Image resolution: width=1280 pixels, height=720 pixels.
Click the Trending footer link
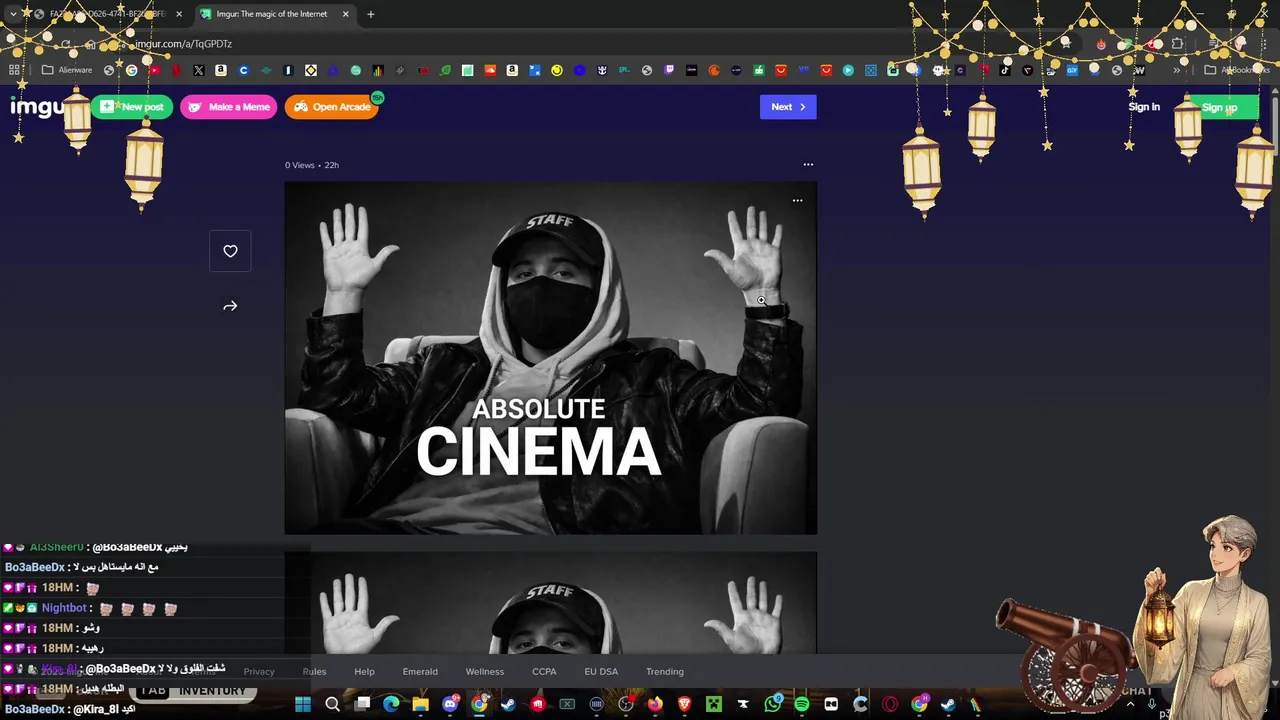click(x=665, y=672)
